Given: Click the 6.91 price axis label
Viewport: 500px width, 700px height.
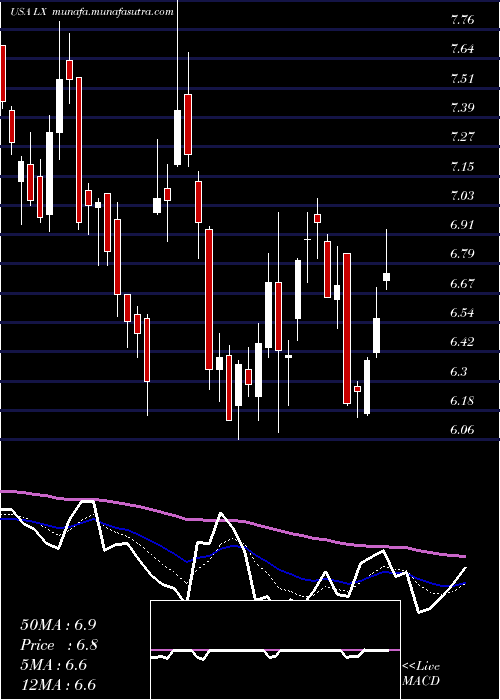Looking at the screenshot, I should point(462,225).
